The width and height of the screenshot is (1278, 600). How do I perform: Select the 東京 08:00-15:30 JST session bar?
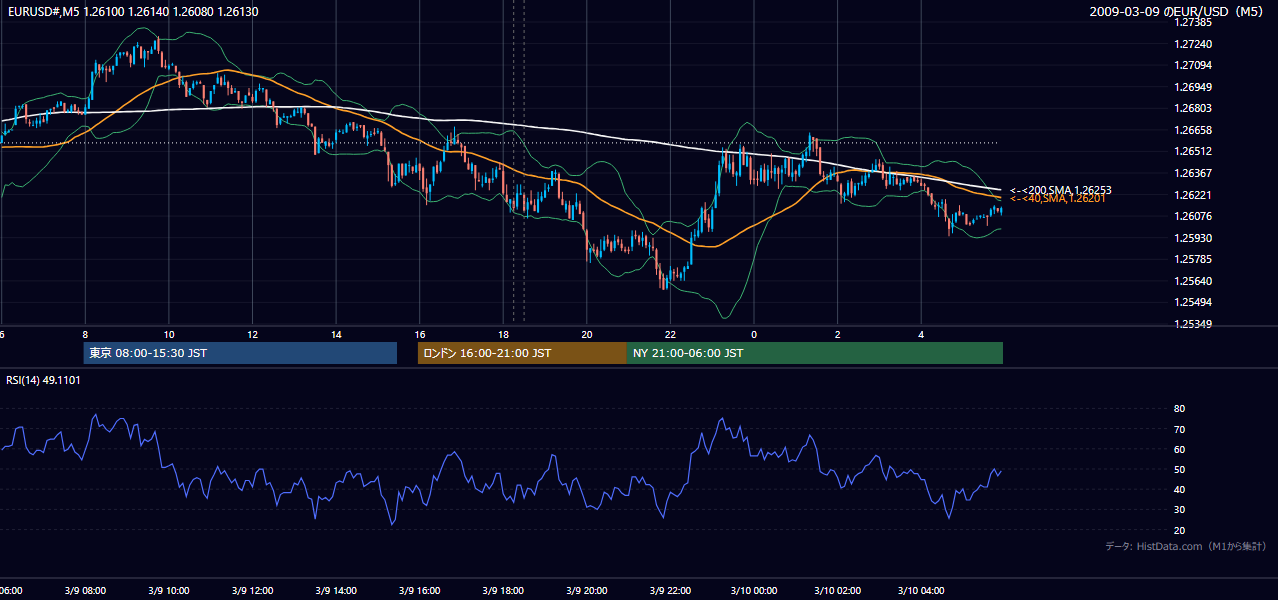click(240, 353)
